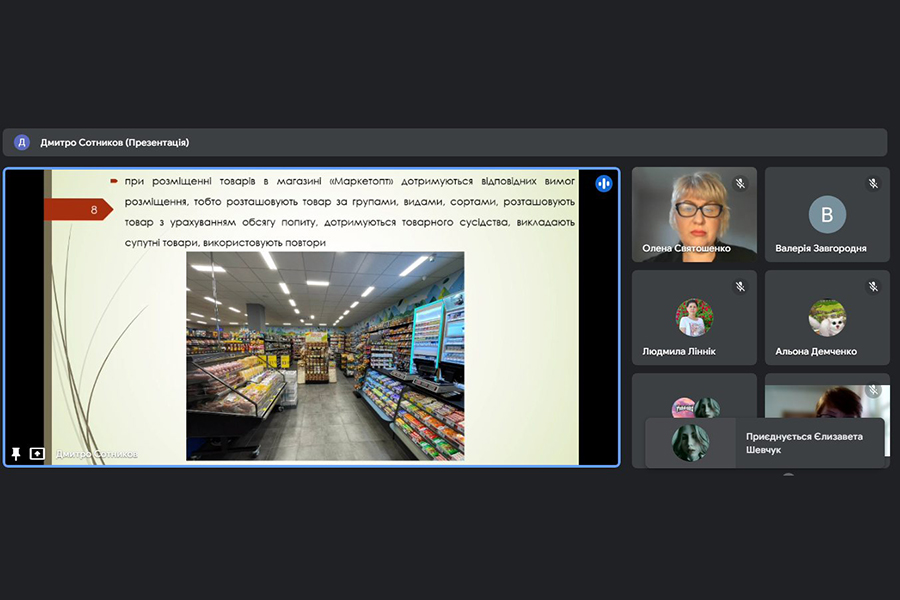Click the "Дмитро Сотников (Презентація)" title bar
900x600 pixels.
[445, 142]
